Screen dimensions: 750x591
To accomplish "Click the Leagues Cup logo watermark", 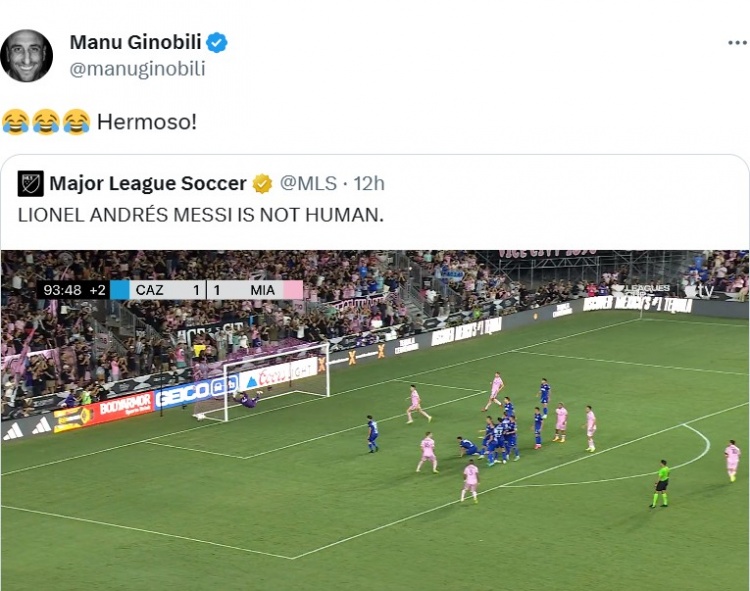I will click(640, 289).
